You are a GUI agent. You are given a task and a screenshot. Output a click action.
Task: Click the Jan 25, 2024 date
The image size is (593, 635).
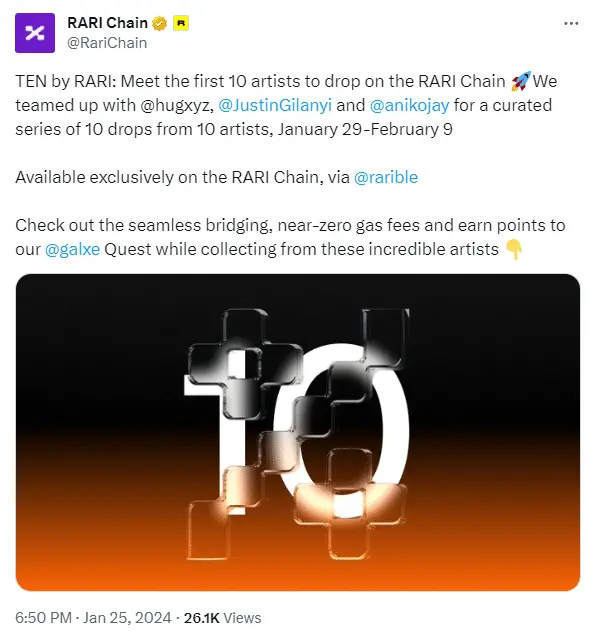(x=127, y=618)
